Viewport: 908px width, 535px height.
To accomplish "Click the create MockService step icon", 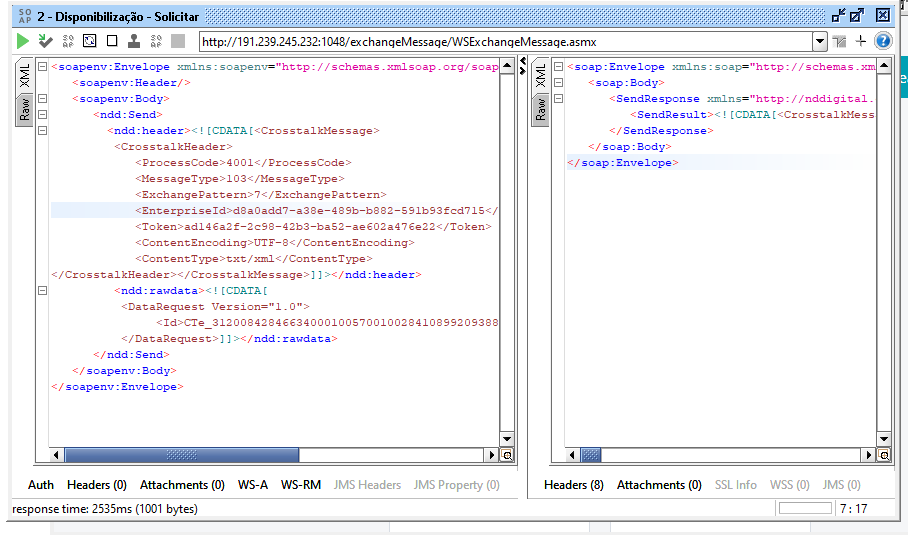I will click(x=68, y=41).
